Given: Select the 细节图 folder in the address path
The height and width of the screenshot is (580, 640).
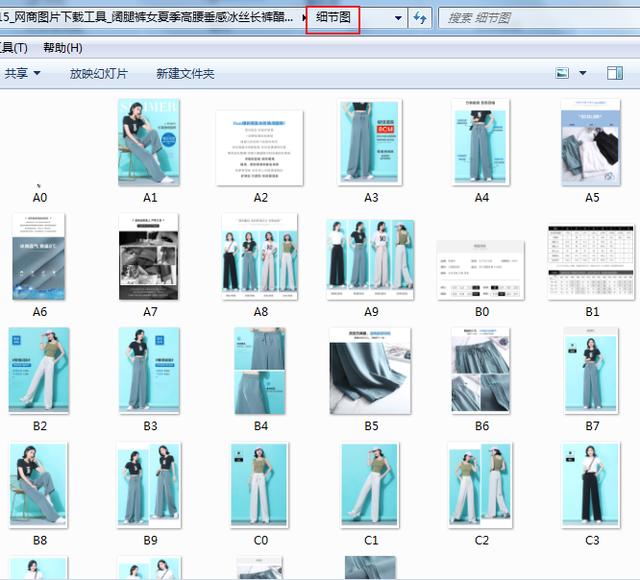Looking at the screenshot, I should pos(333,18).
